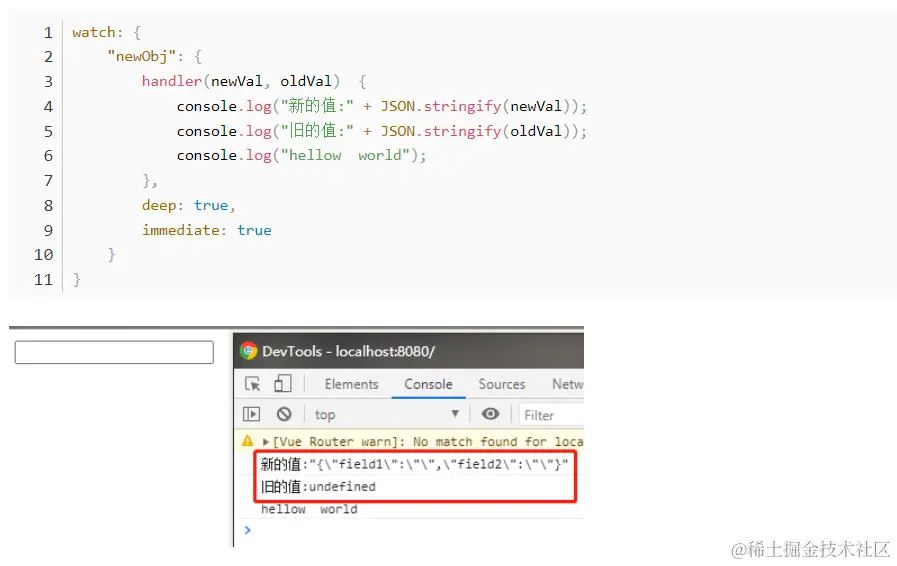The height and width of the screenshot is (566, 897).
Task: Select the 'hellow world' console output
Action: tap(309, 509)
